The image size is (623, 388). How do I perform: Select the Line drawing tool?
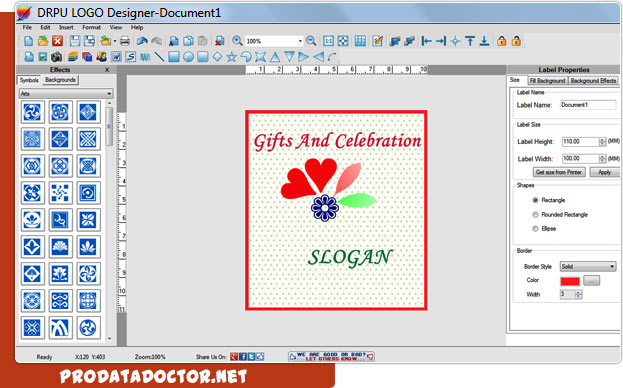click(x=159, y=57)
